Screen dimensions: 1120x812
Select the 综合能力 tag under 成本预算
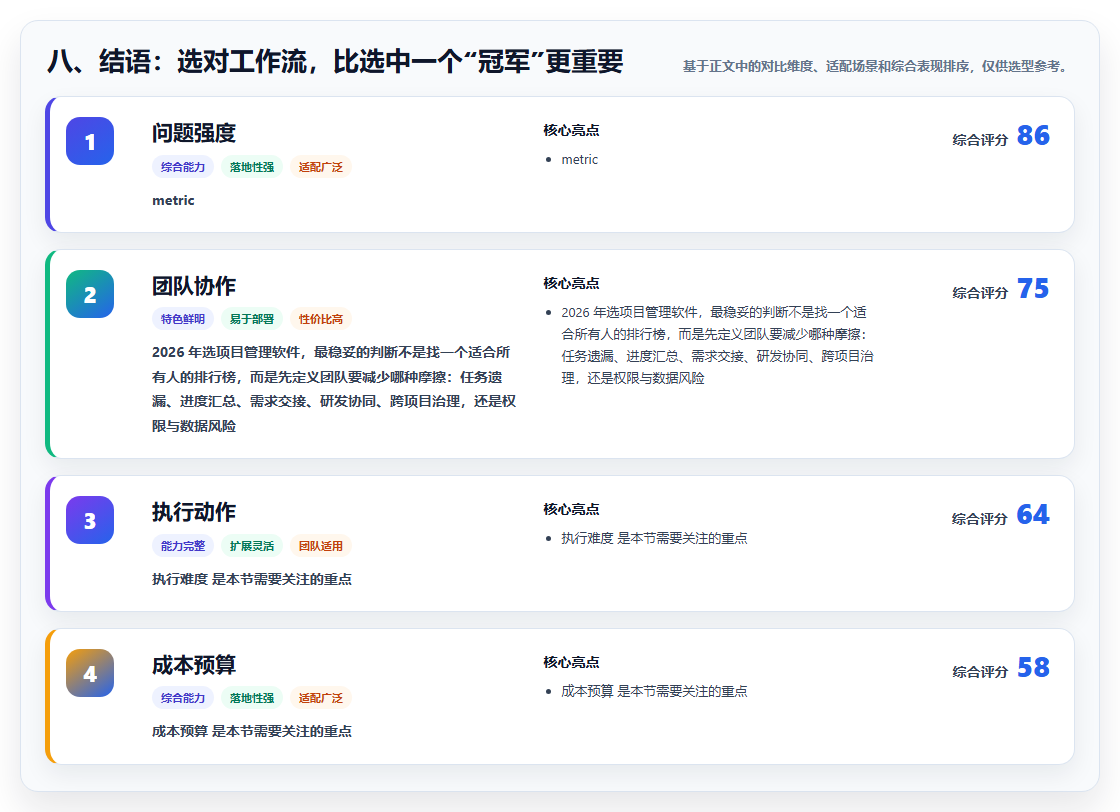pyautogui.click(x=183, y=698)
